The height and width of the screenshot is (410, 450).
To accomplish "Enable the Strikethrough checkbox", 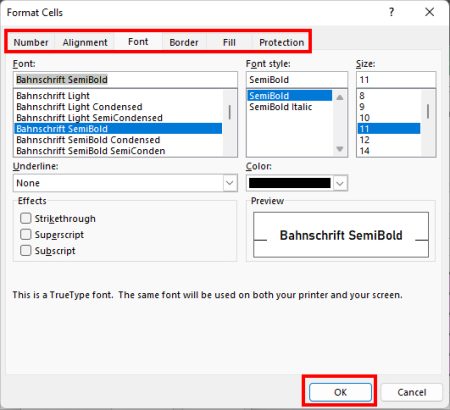I will pos(26,218).
